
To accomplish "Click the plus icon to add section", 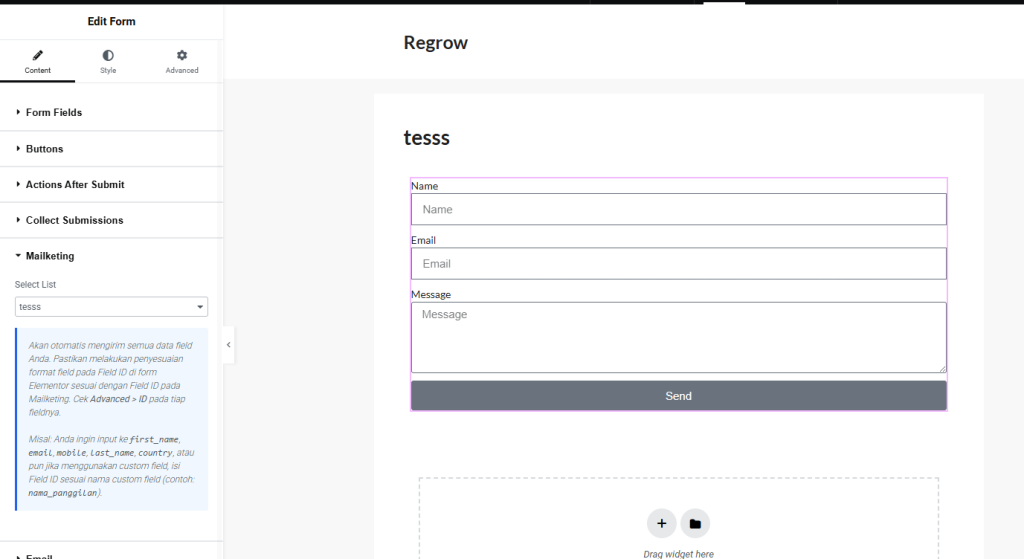I will tap(661, 523).
